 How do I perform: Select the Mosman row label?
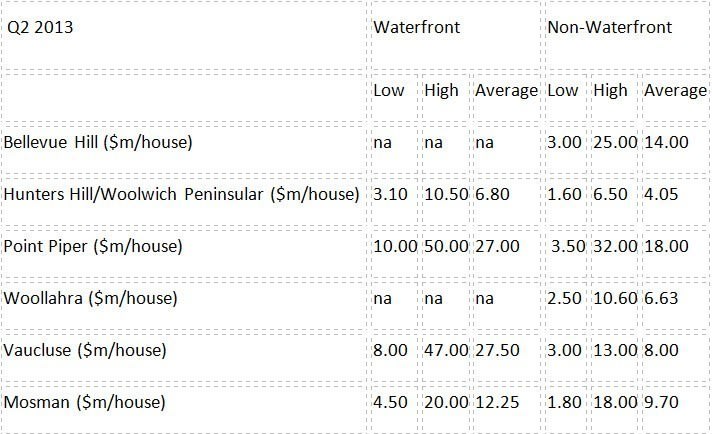coord(84,403)
